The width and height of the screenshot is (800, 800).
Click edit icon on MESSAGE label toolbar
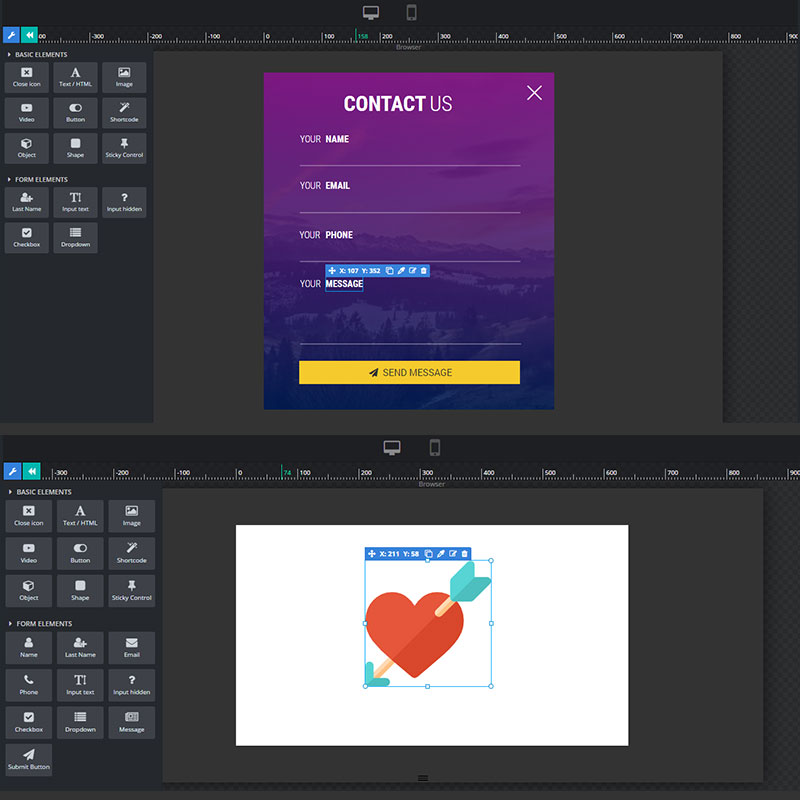tap(412, 270)
